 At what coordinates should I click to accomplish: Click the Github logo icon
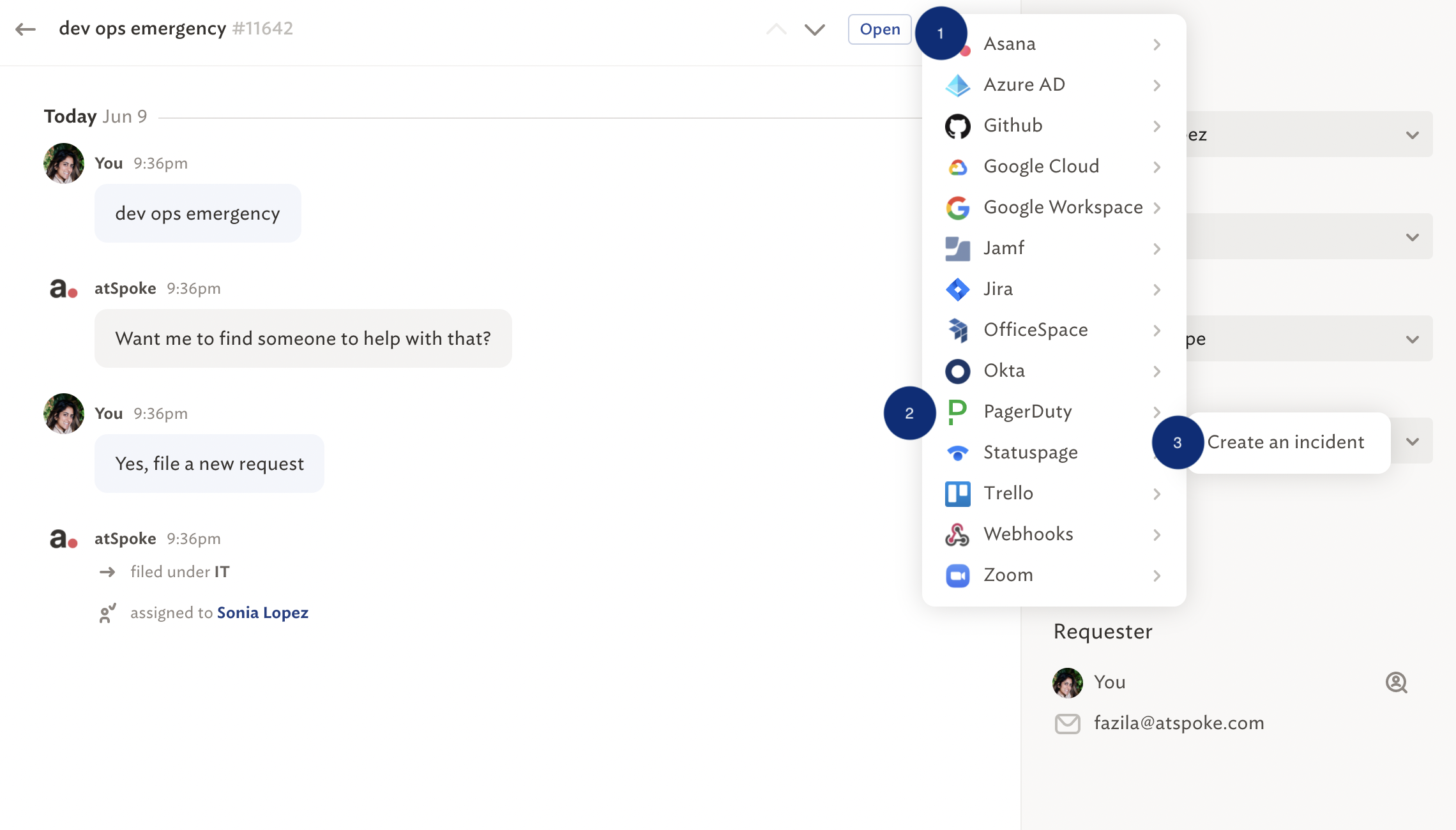pyautogui.click(x=957, y=126)
